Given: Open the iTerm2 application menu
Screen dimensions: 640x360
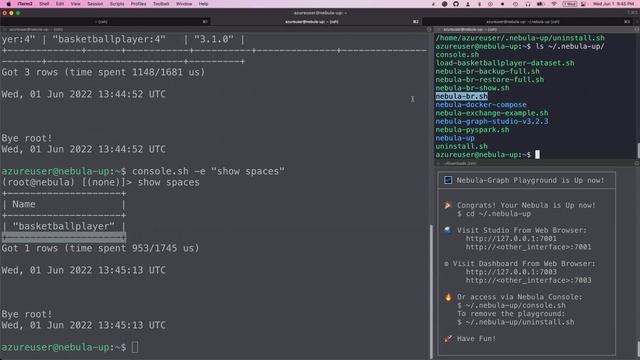Looking at the screenshot, I should click(x=25, y=4).
